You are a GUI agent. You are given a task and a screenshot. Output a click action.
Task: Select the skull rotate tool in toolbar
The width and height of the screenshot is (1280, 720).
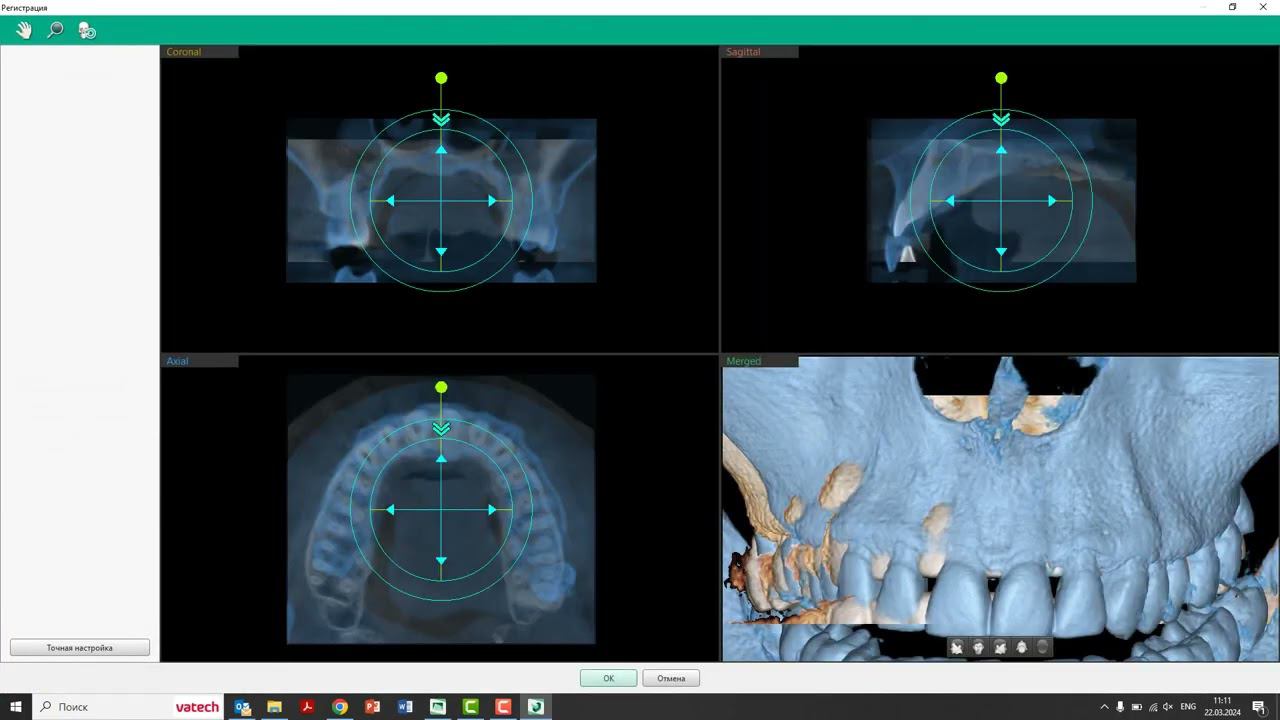tap(87, 30)
